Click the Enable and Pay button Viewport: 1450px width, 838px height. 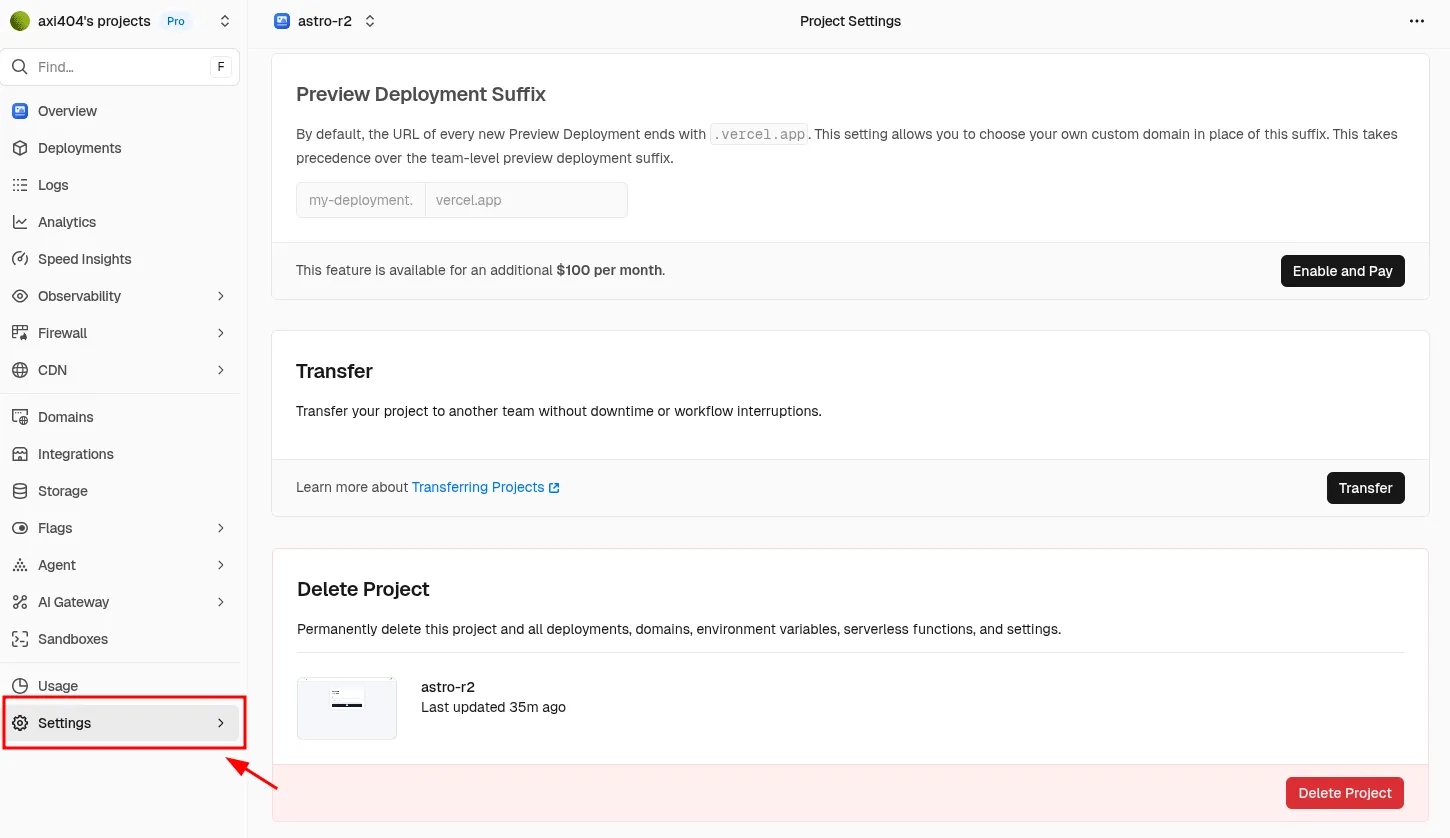pos(1342,271)
